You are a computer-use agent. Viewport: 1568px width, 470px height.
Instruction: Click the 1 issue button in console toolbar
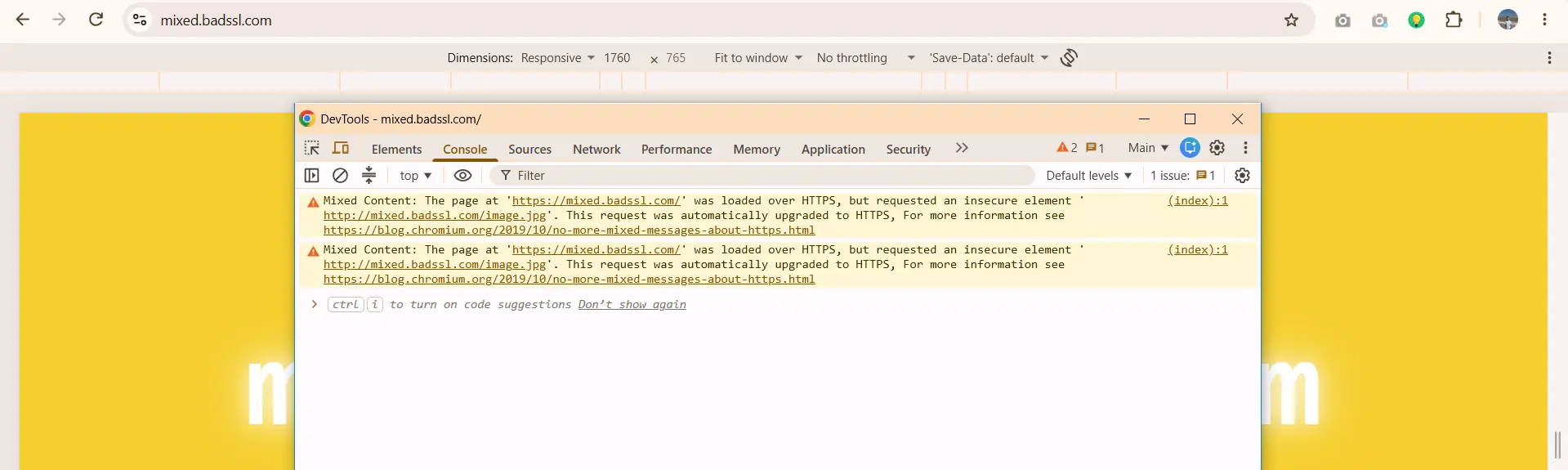1182,176
